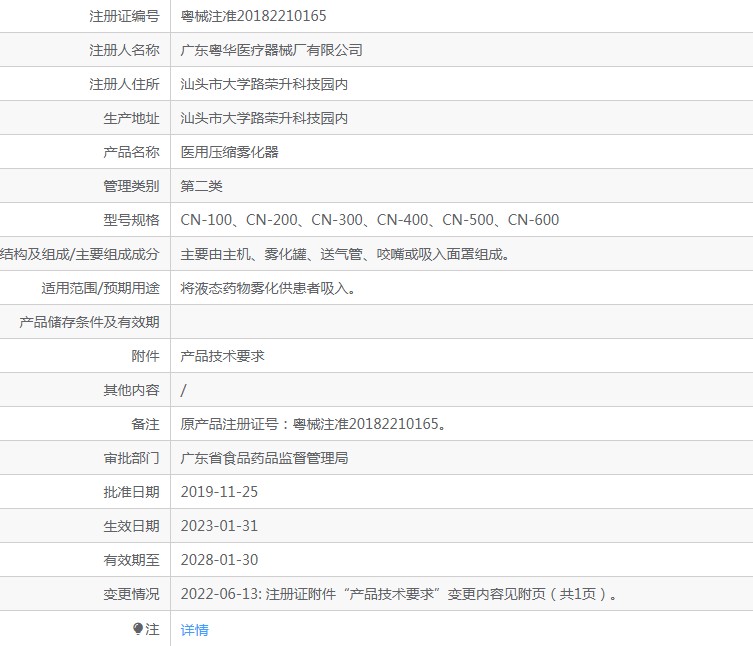Click the 生产地址 label
This screenshot has height=646, width=753.
point(131,118)
